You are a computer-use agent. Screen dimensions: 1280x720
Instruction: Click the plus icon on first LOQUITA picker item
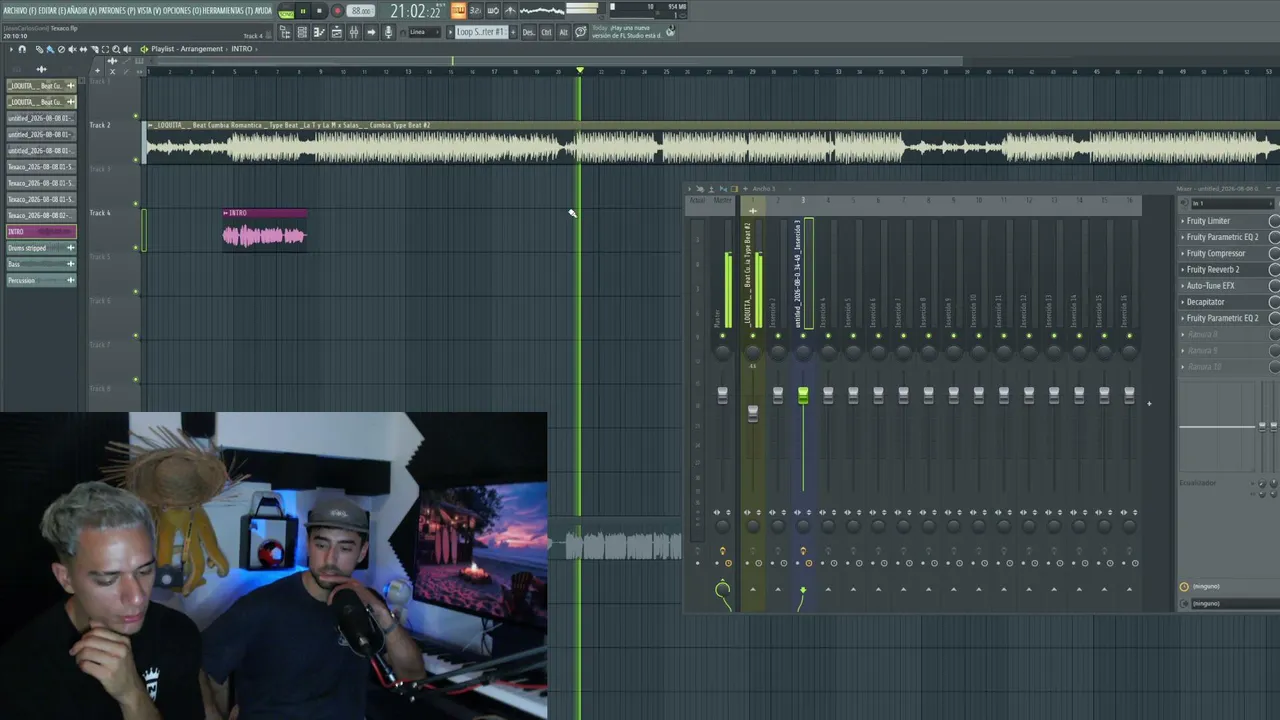(70, 86)
